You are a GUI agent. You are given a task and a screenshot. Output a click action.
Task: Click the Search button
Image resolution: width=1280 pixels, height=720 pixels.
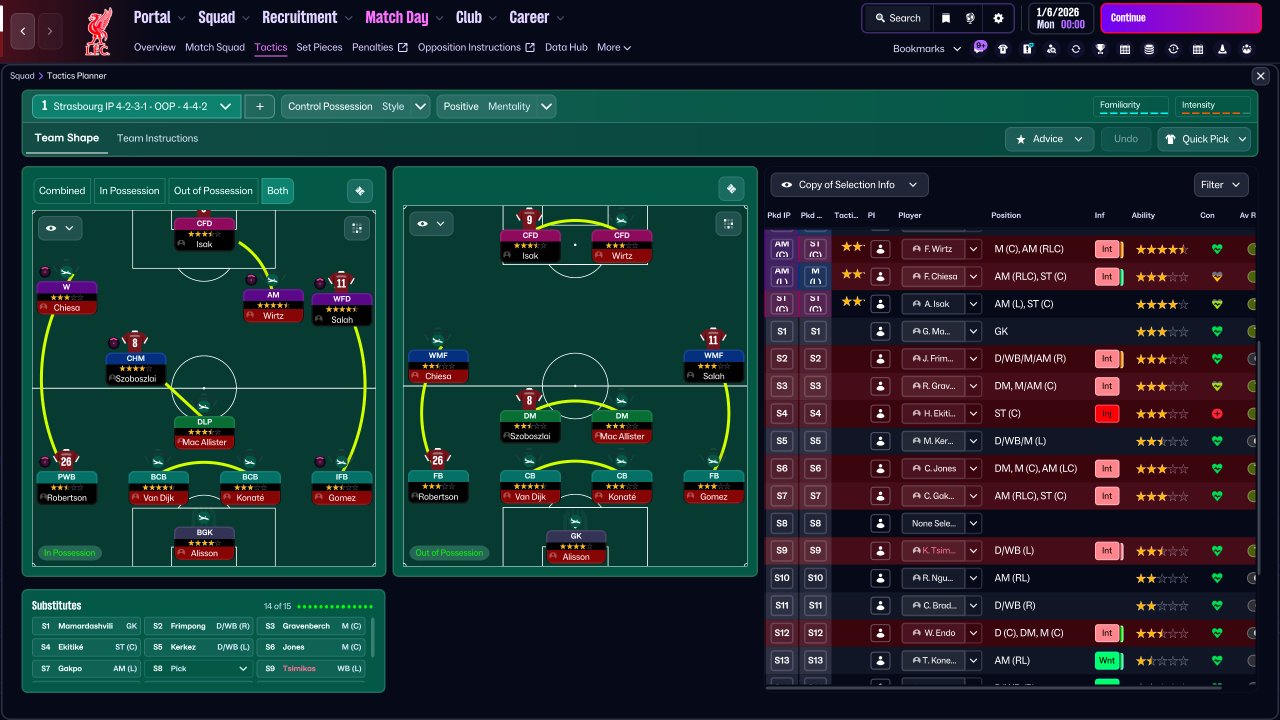click(897, 18)
